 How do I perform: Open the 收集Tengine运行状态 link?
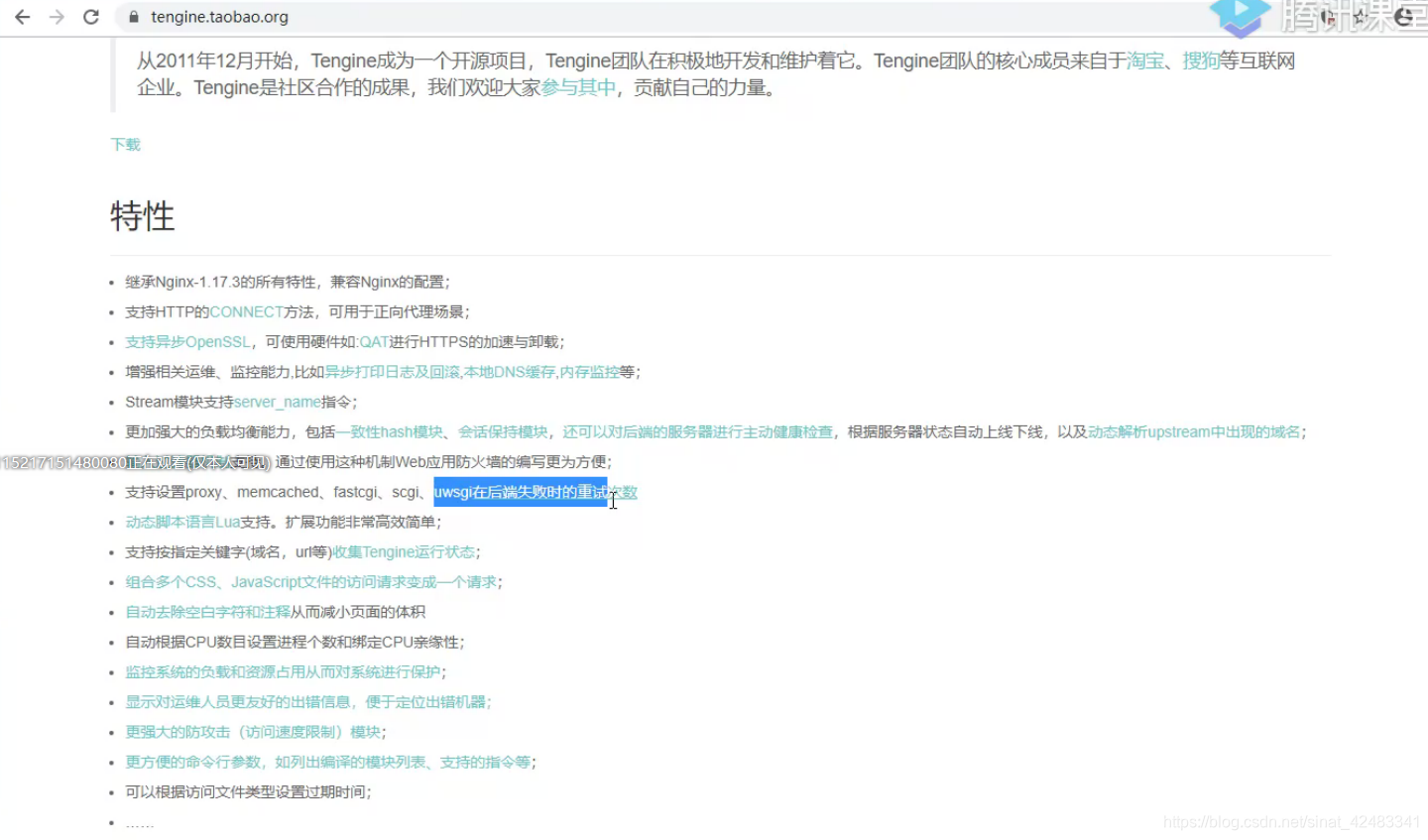click(x=404, y=551)
